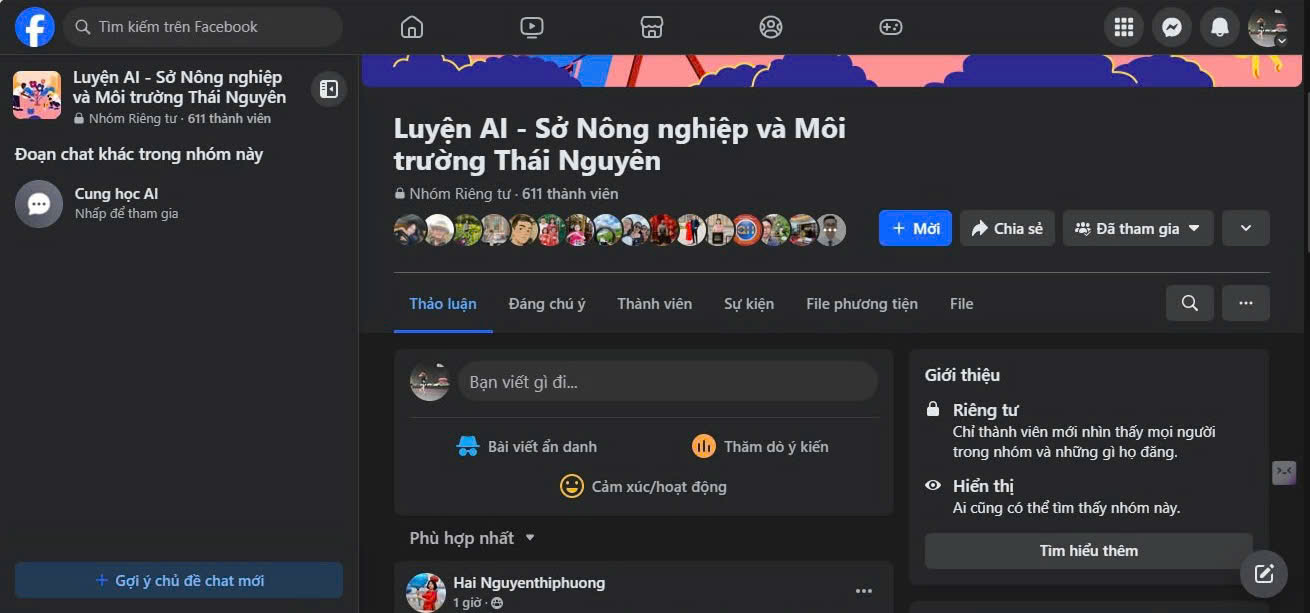Select the Bài viết ẩn danh option
The height and width of the screenshot is (613, 1310).
526,447
